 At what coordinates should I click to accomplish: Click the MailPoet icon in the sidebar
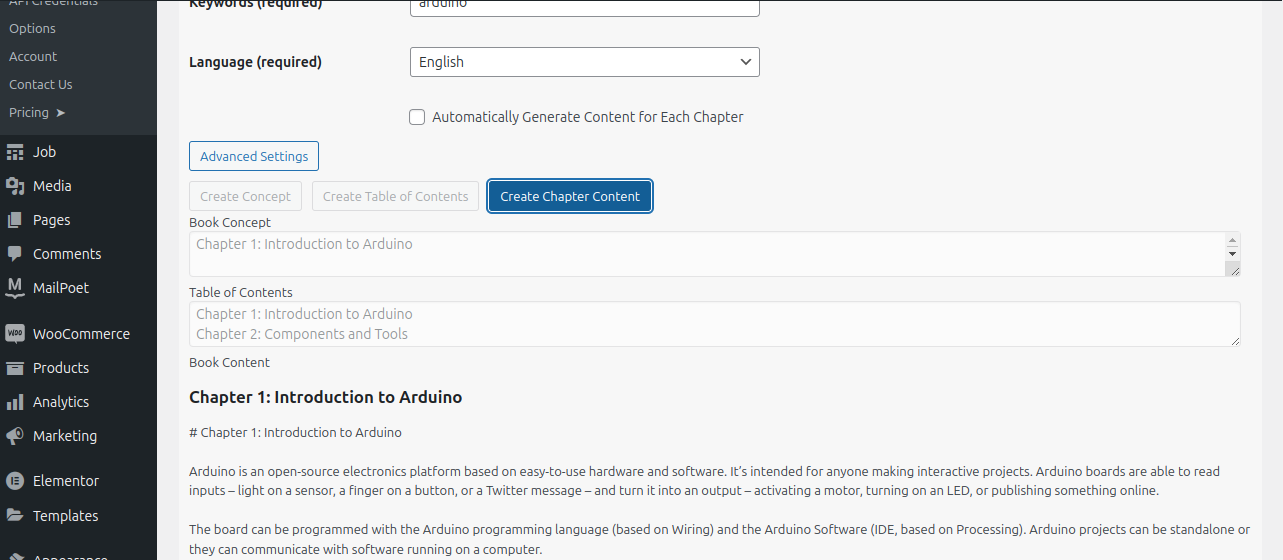click(15, 288)
